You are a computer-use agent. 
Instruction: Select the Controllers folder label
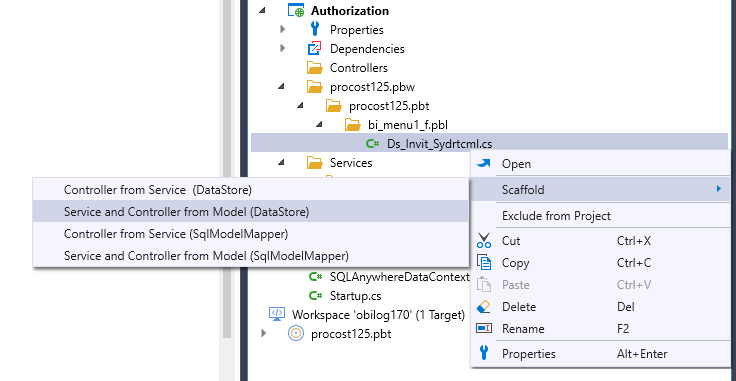(x=359, y=68)
